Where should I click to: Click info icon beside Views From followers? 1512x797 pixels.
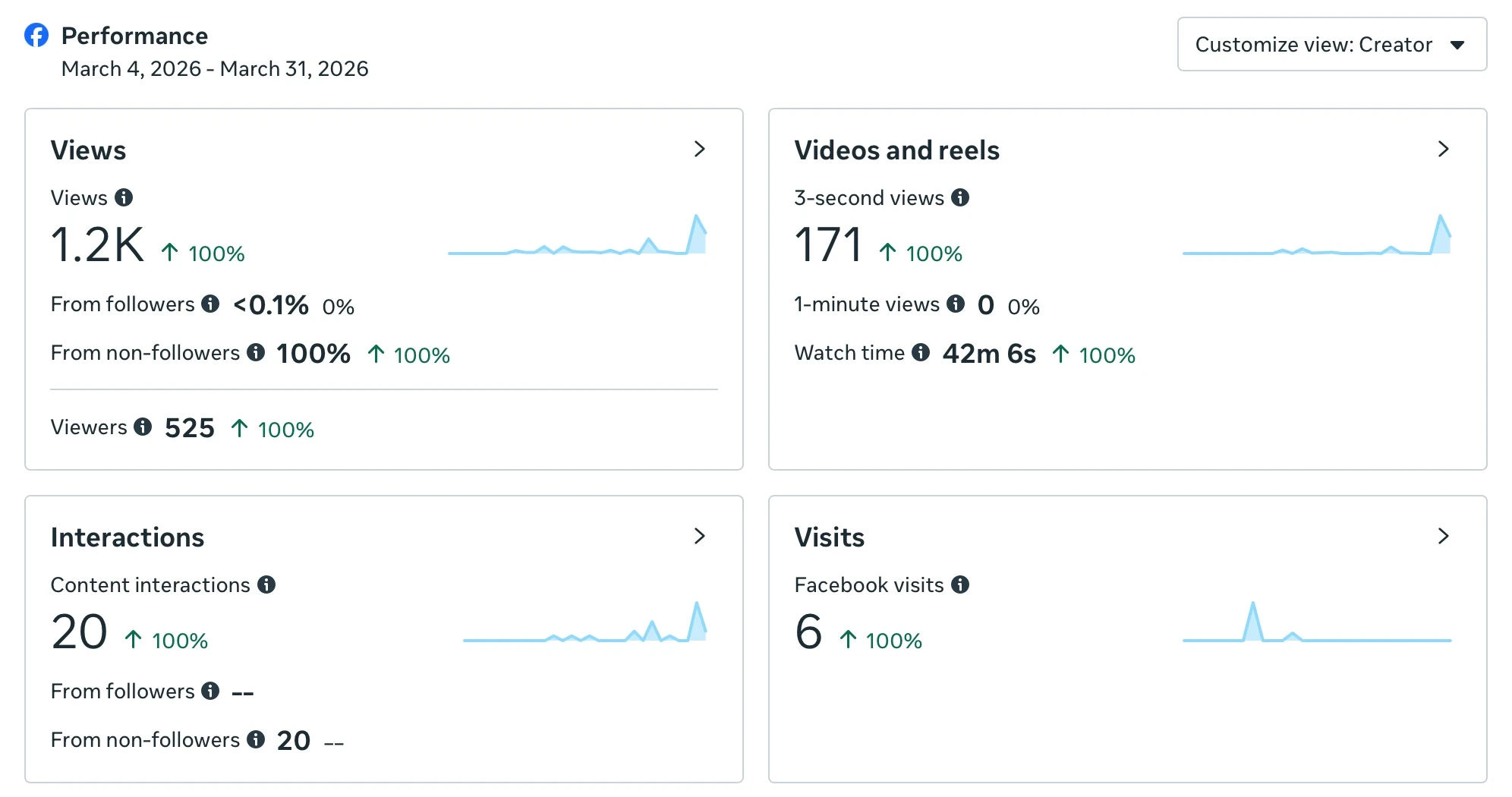210,304
